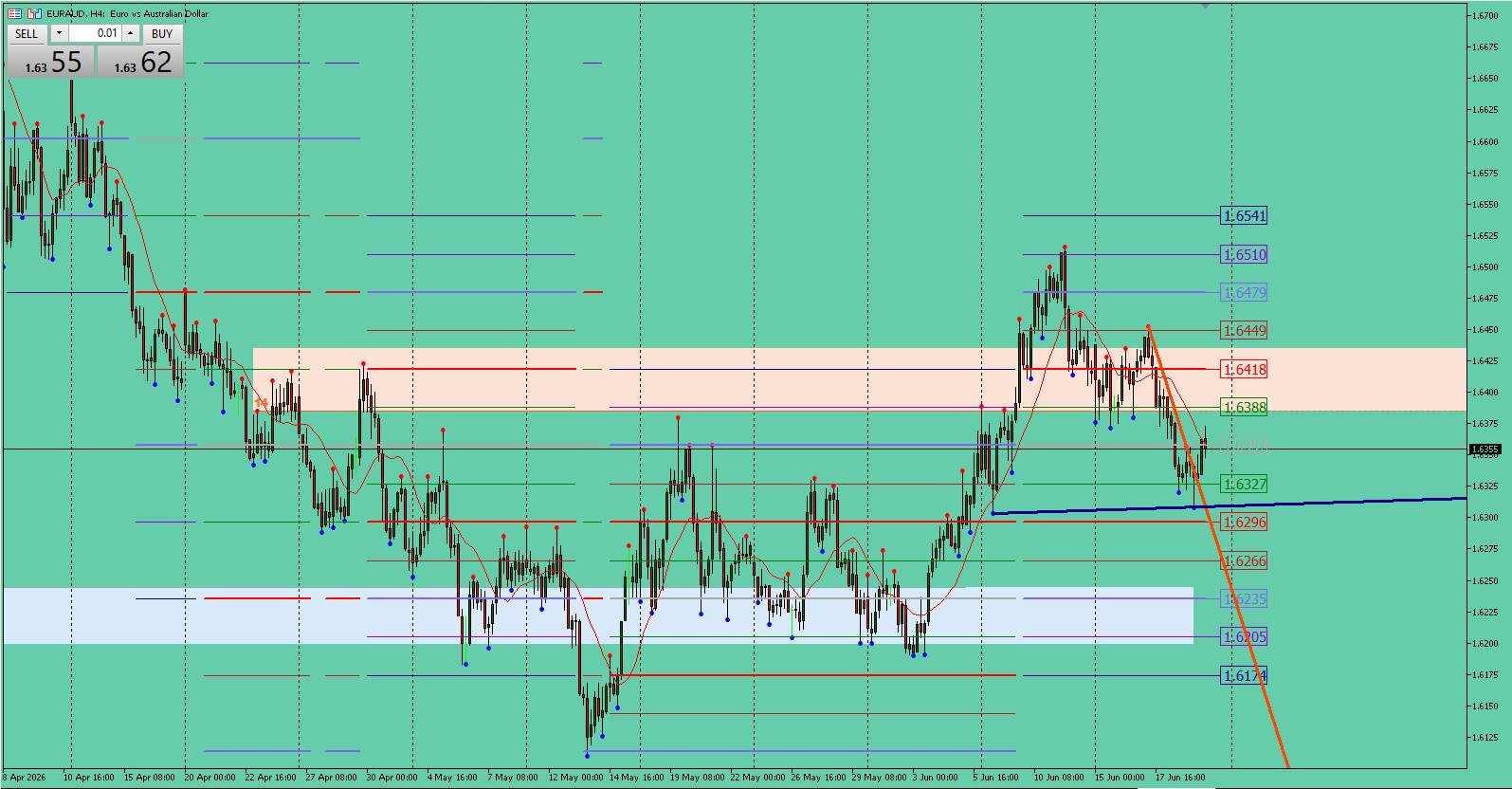Screen dimensions: 1512x789
Task: Select the 1.6327 level label
Action: click(x=1244, y=484)
